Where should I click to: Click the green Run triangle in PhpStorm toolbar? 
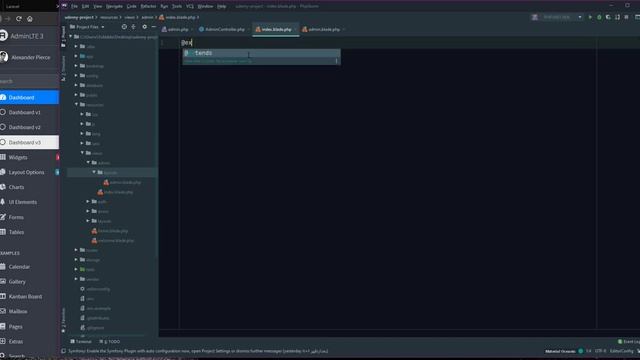[590, 17]
